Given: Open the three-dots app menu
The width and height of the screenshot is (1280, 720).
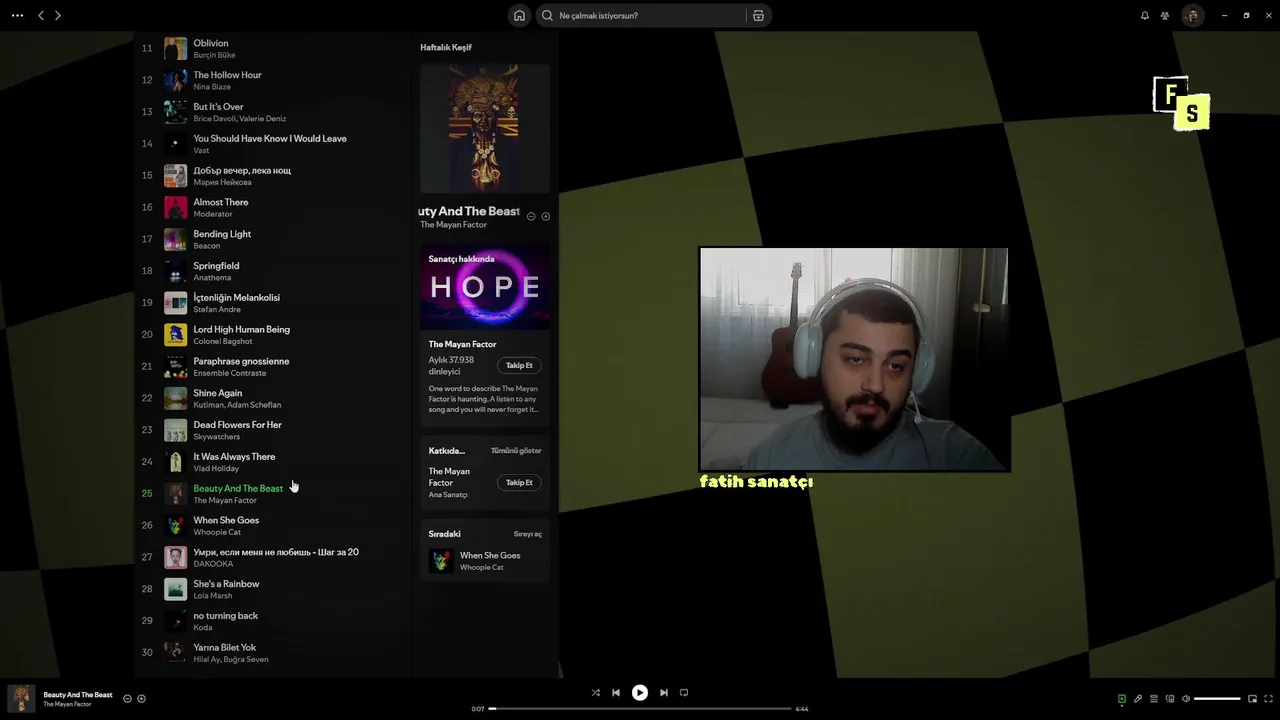Looking at the screenshot, I should coord(17,15).
